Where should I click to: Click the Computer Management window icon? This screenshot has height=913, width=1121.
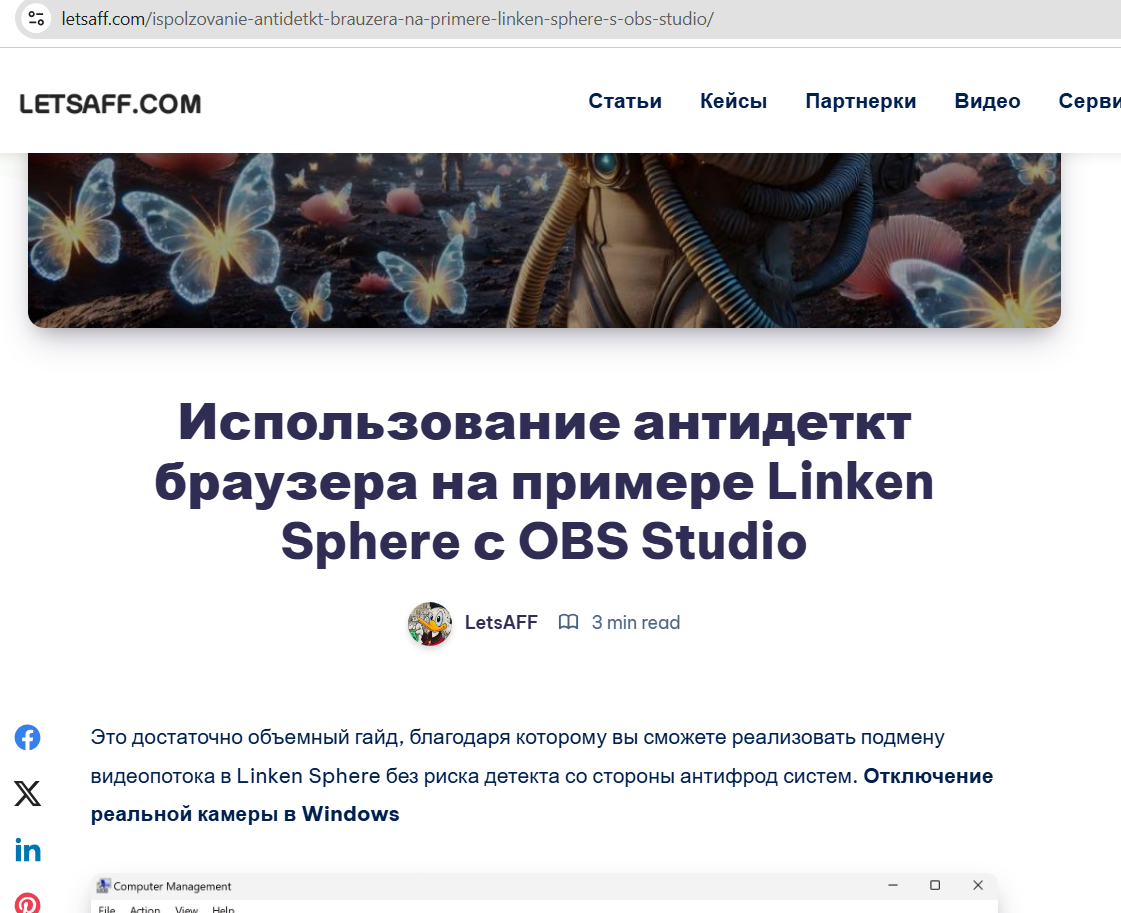click(x=104, y=886)
